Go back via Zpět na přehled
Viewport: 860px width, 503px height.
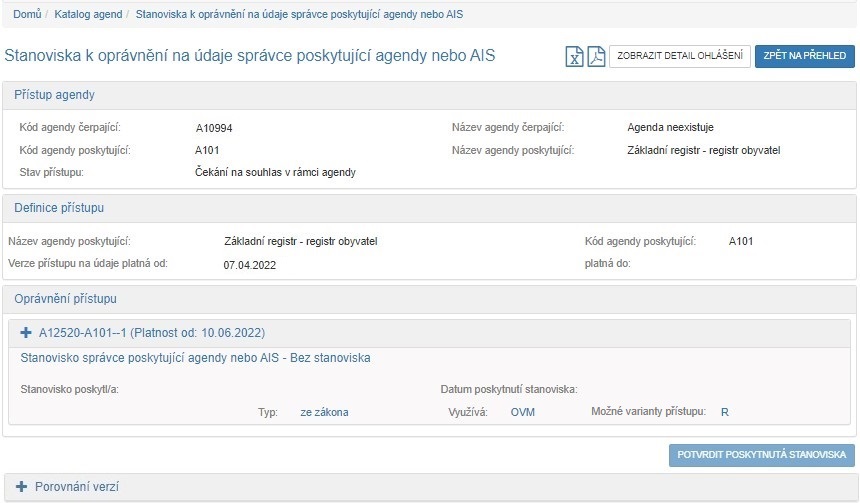pyautogui.click(x=804, y=56)
